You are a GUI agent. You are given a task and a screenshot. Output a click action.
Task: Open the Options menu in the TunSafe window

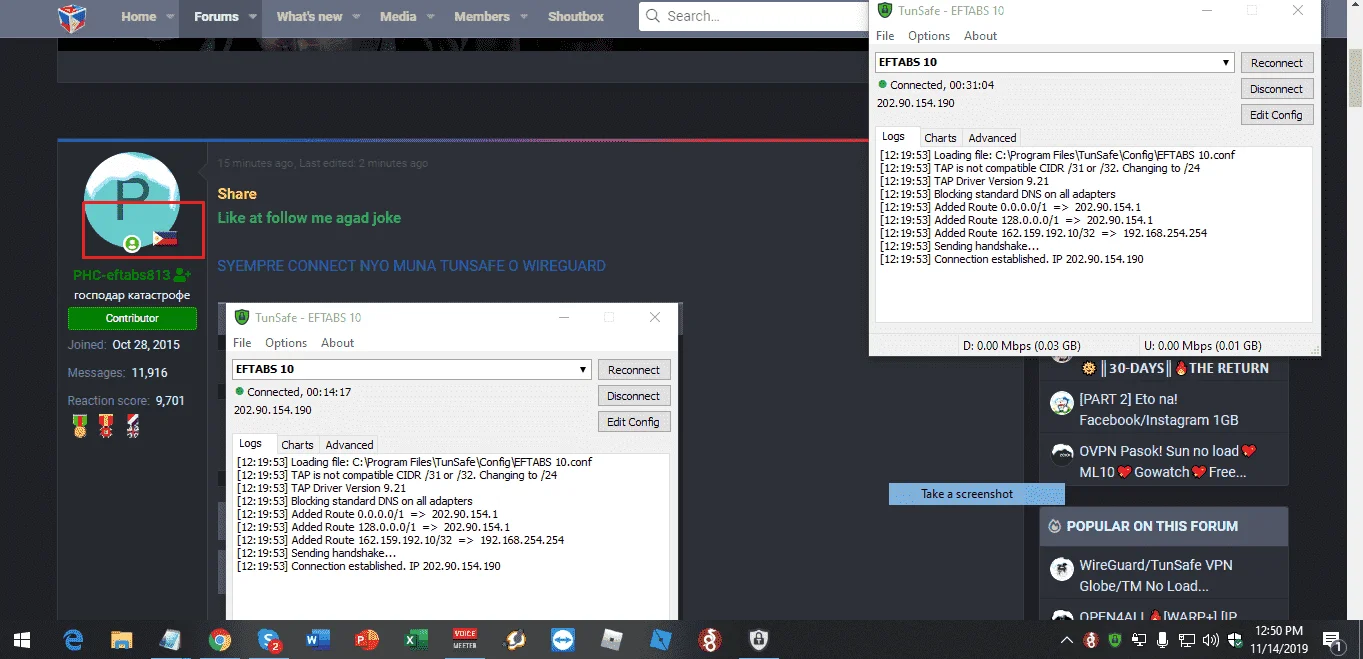coord(929,36)
